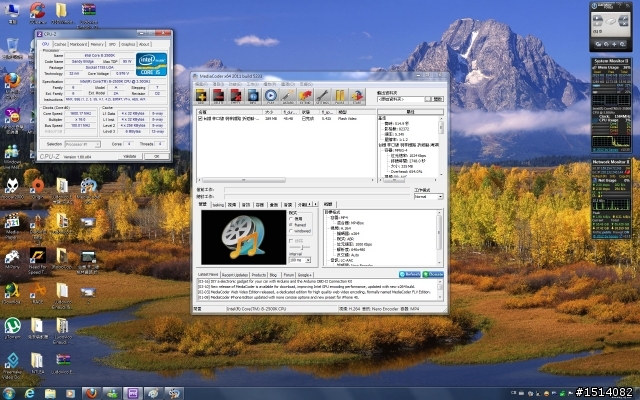Open Internet Explorer from the taskbar
Screen dimensions: 640x400
[x=29, y=393]
